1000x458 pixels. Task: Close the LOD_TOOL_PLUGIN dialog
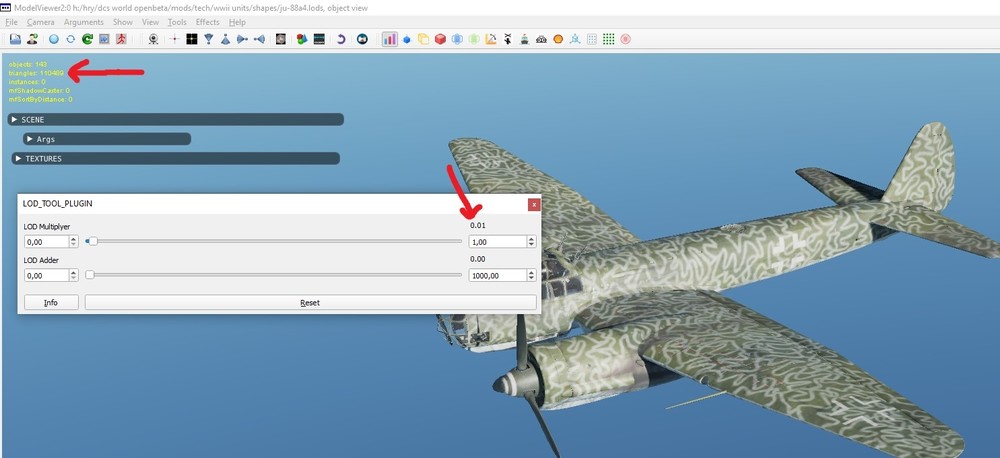point(534,204)
